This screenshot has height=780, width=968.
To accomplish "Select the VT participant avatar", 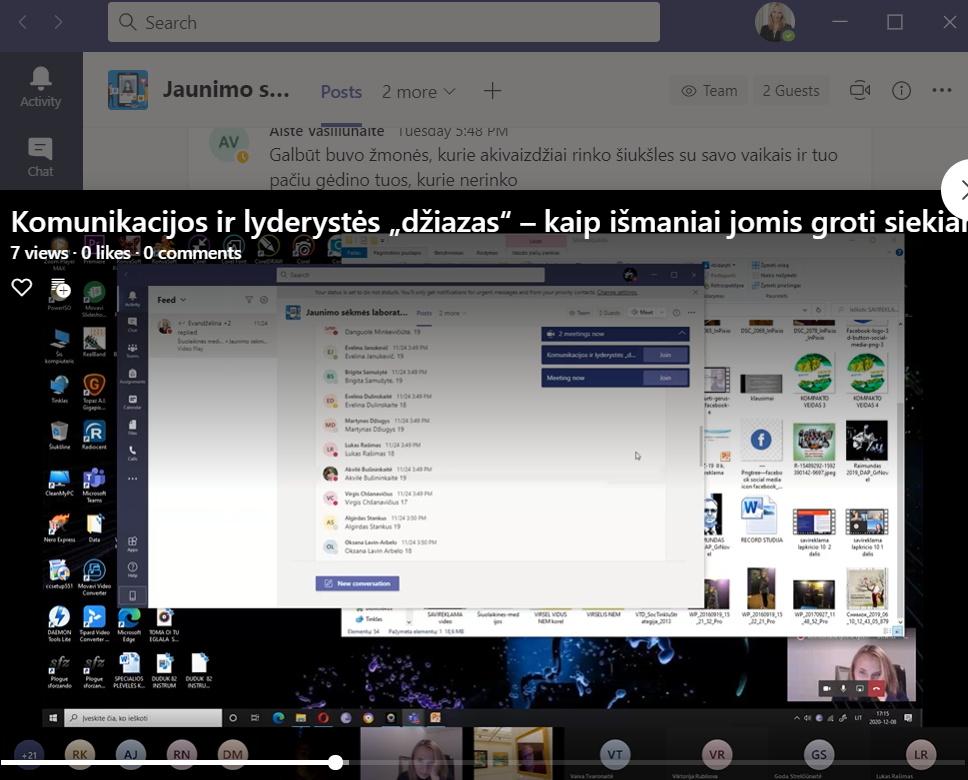I will point(615,755).
